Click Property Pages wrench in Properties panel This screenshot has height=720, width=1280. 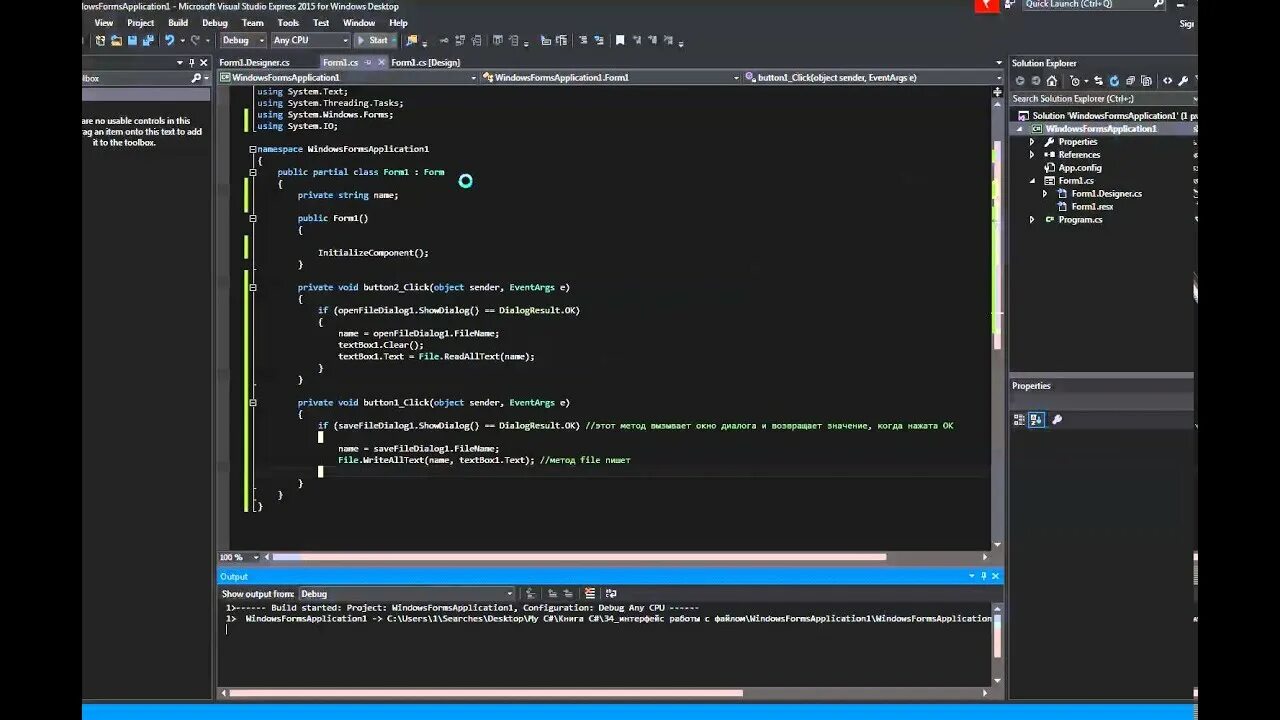pyautogui.click(x=1057, y=420)
